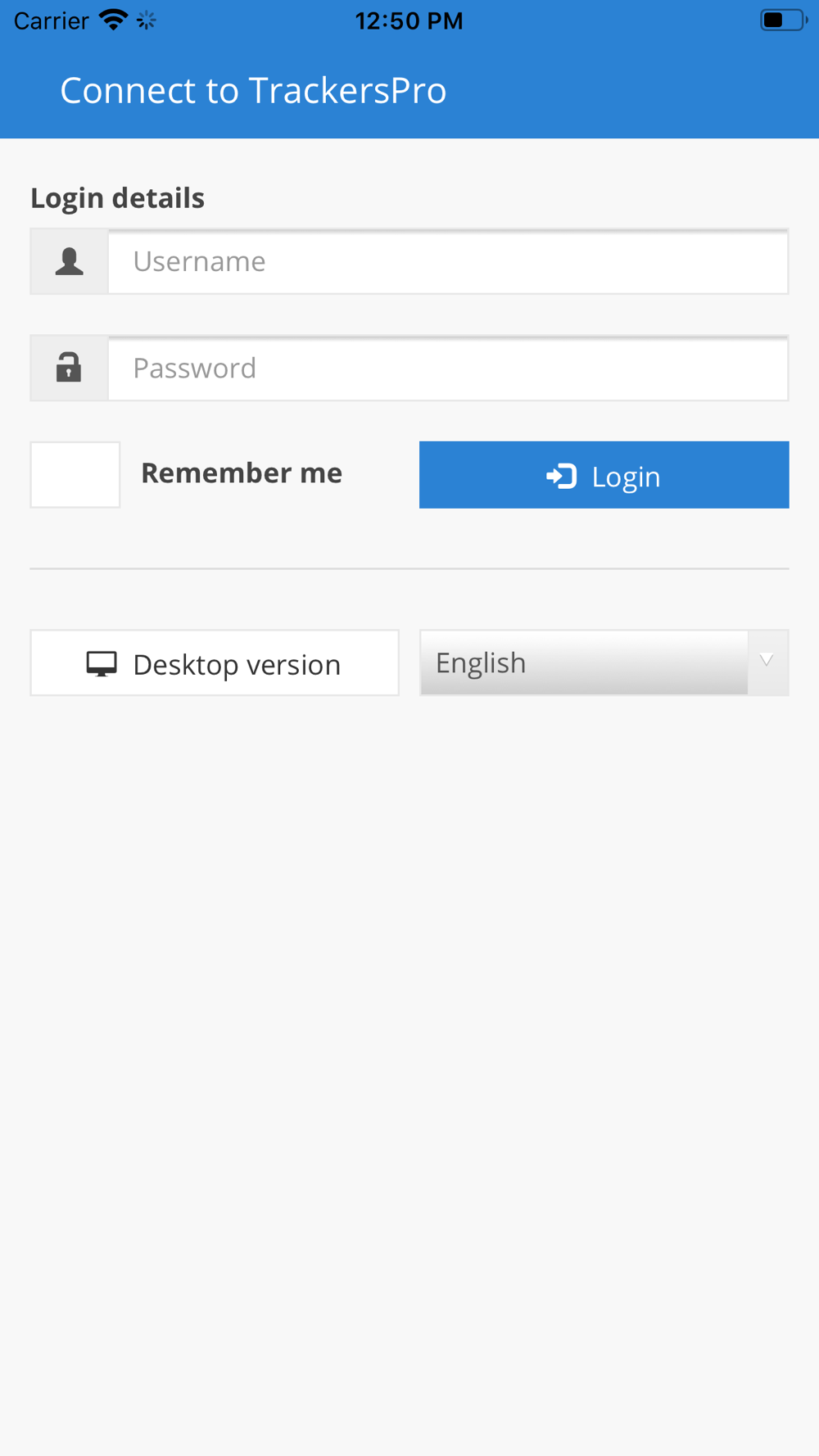The image size is (819, 1456).
Task: Click the Wi-Fi icon in status bar
Action: [113, 20]
